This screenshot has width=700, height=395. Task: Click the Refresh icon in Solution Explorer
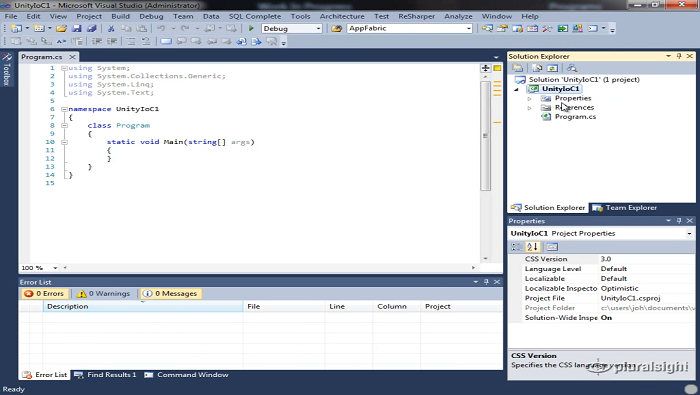[x=552, y=68]
